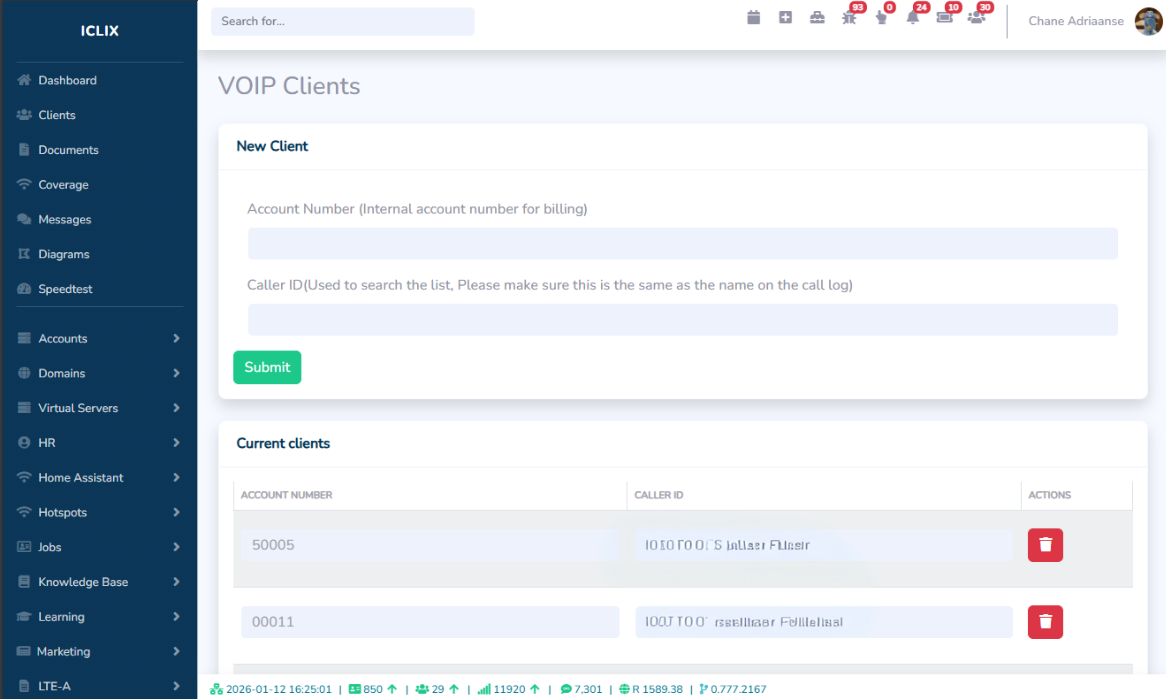Open the tickets icon with badge 10

click(x=944, y=18)
